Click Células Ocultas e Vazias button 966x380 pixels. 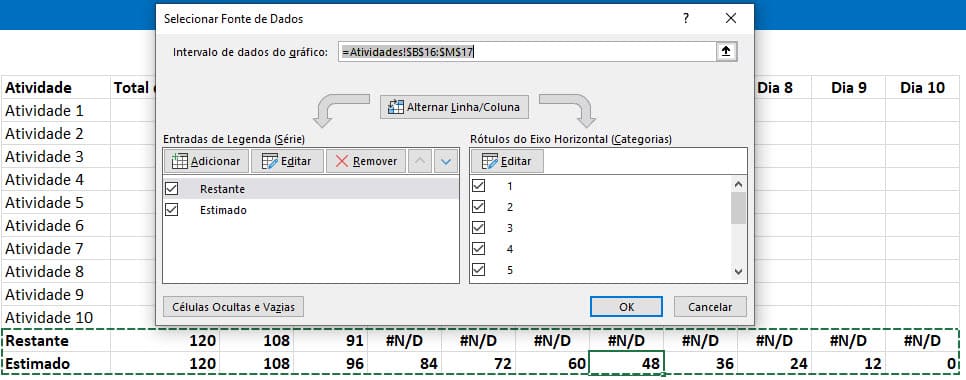[x=233, y=306]
